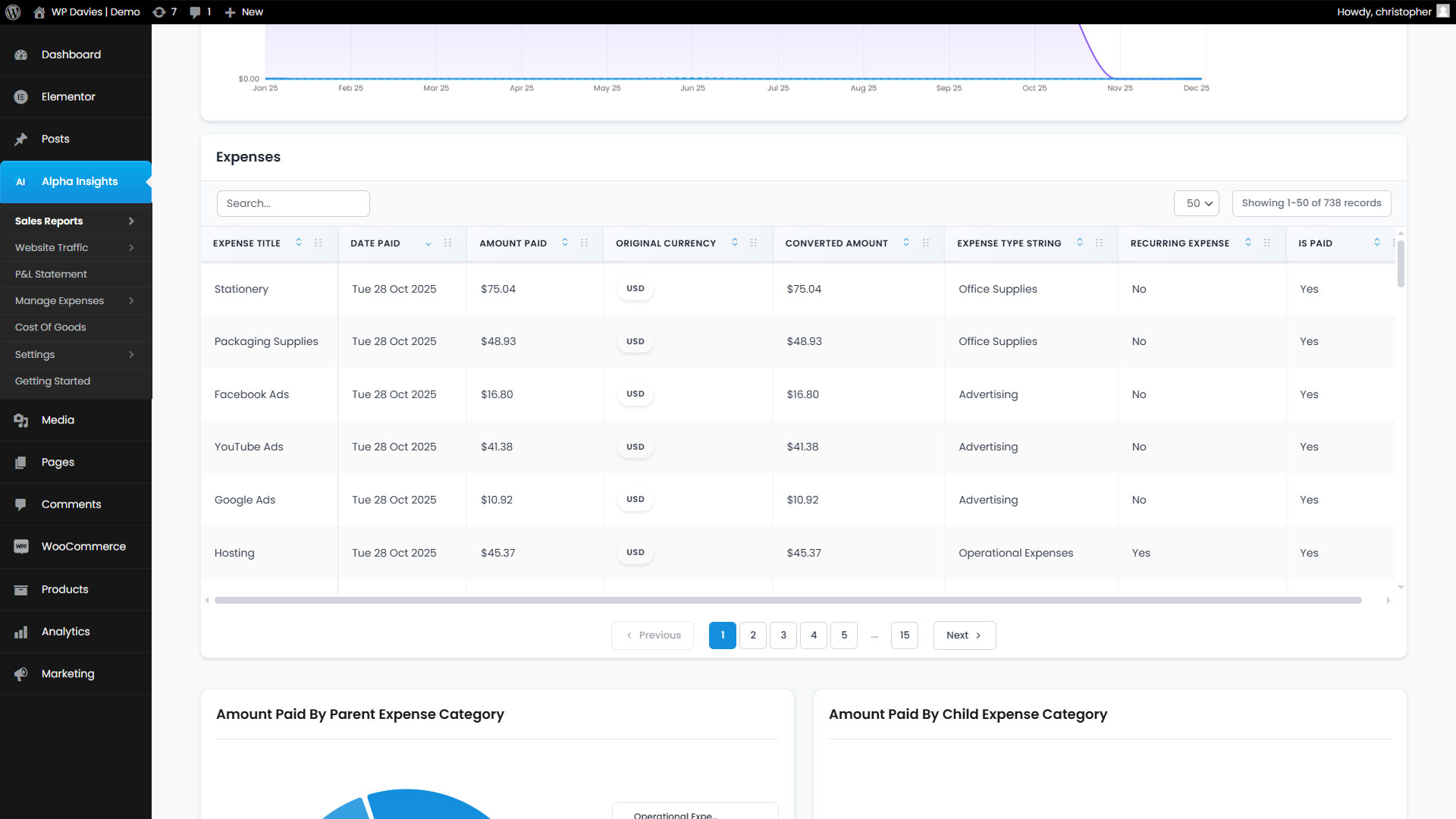This screenshot has height=819, width=1456.
Task: Toggle sort on Converted Amount column
Action: (906, 243)
